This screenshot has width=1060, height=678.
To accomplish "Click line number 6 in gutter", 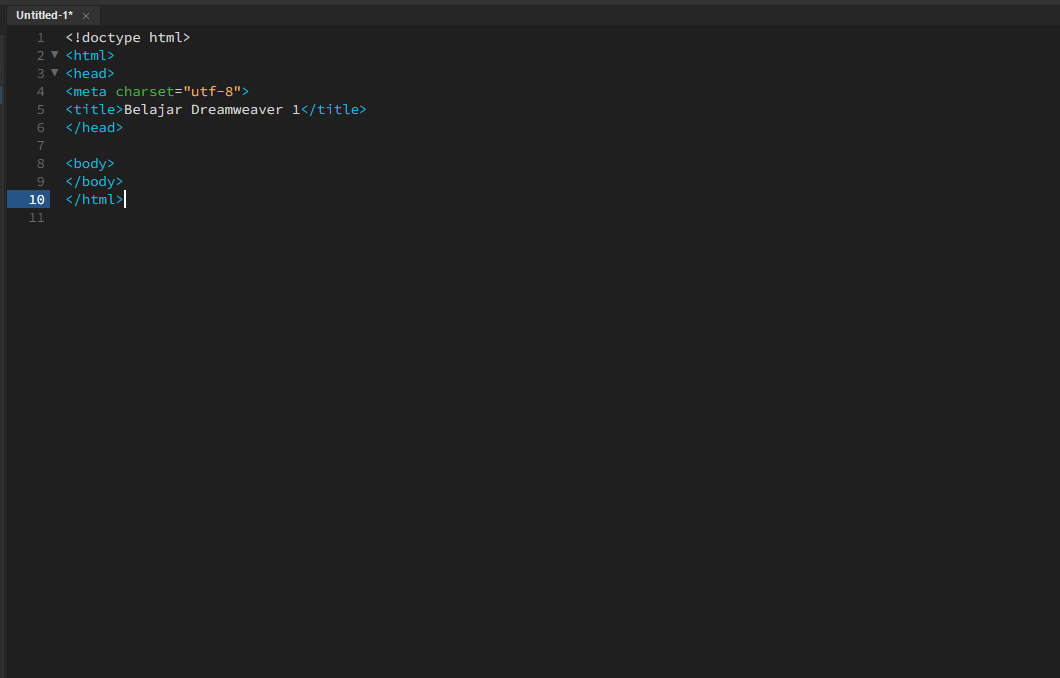I will [x=41, y=128].
